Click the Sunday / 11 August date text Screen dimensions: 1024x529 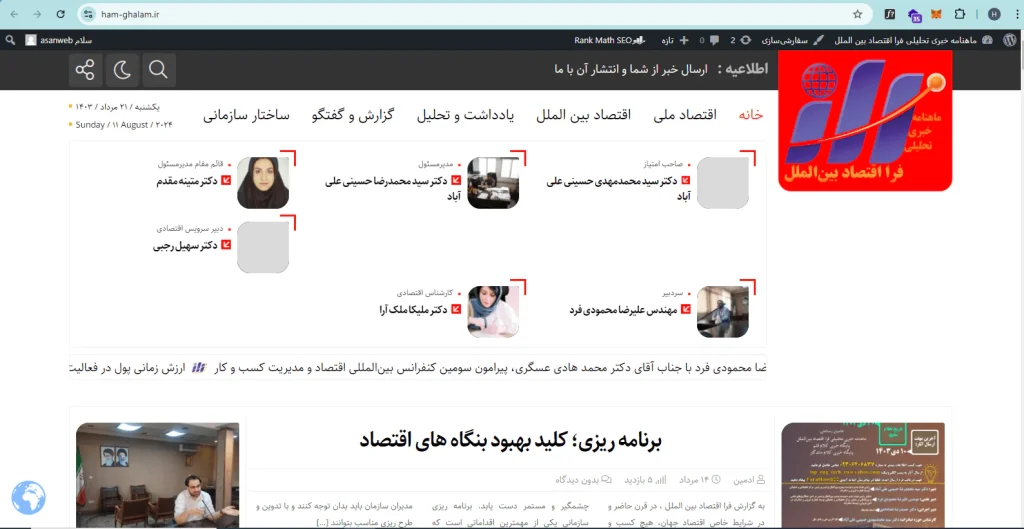(x=124, y=125)
